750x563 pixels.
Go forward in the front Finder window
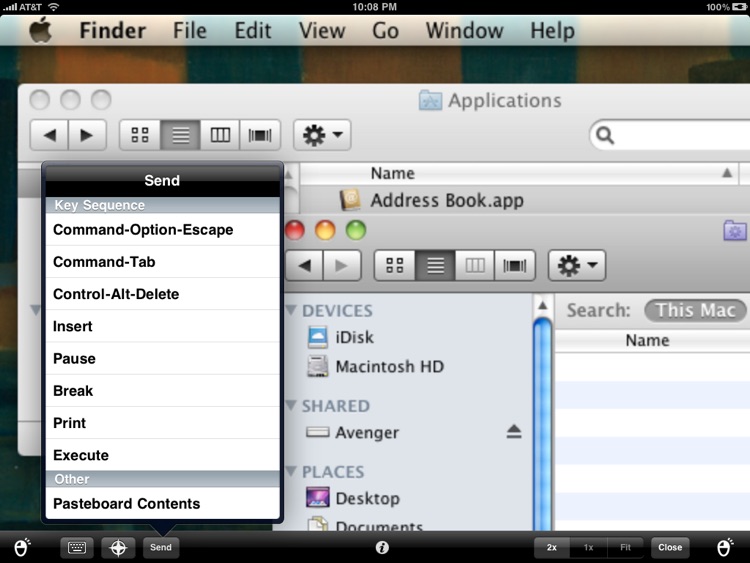pos(342,265)
